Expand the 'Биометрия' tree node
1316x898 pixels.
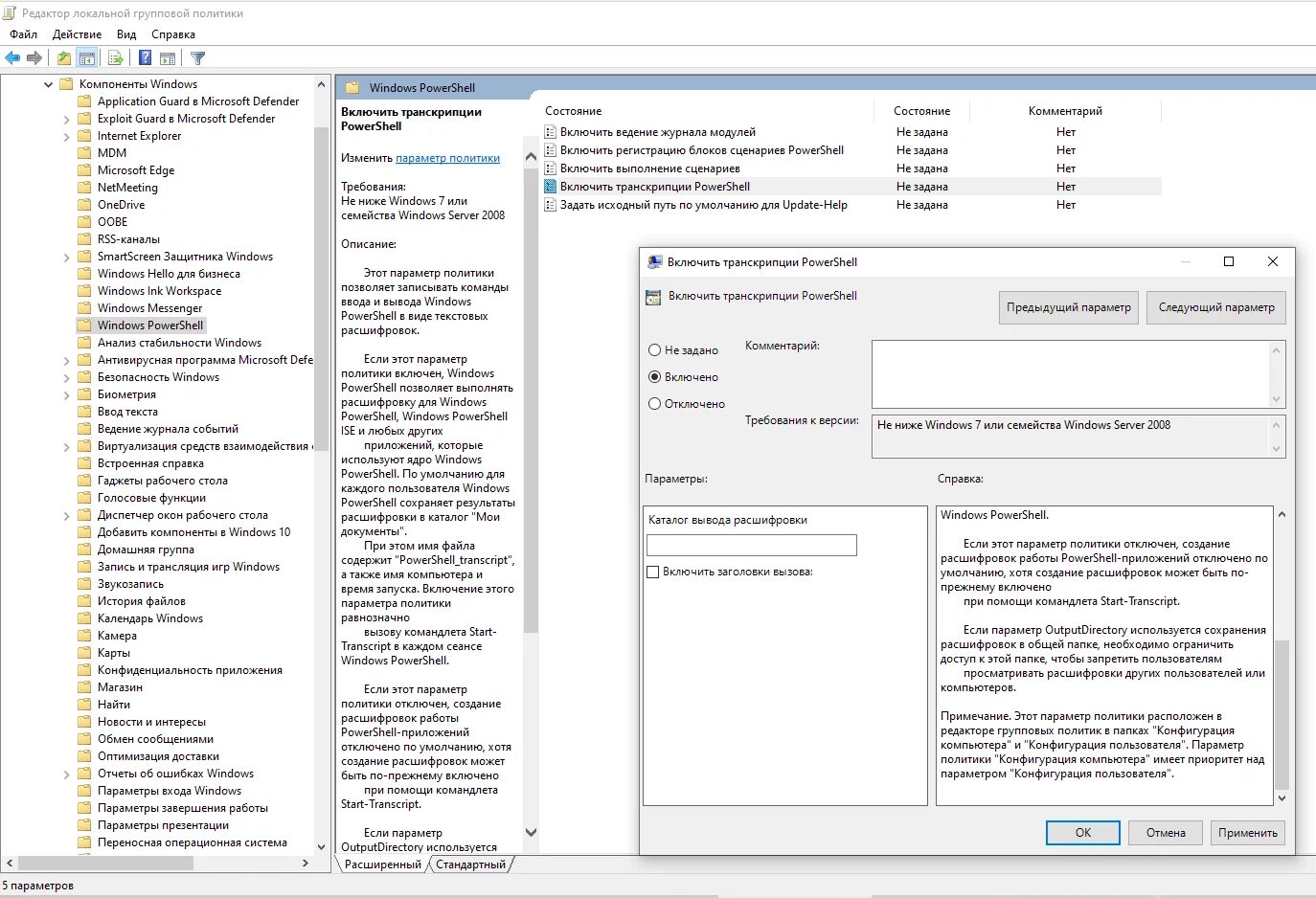pos(66,395)
